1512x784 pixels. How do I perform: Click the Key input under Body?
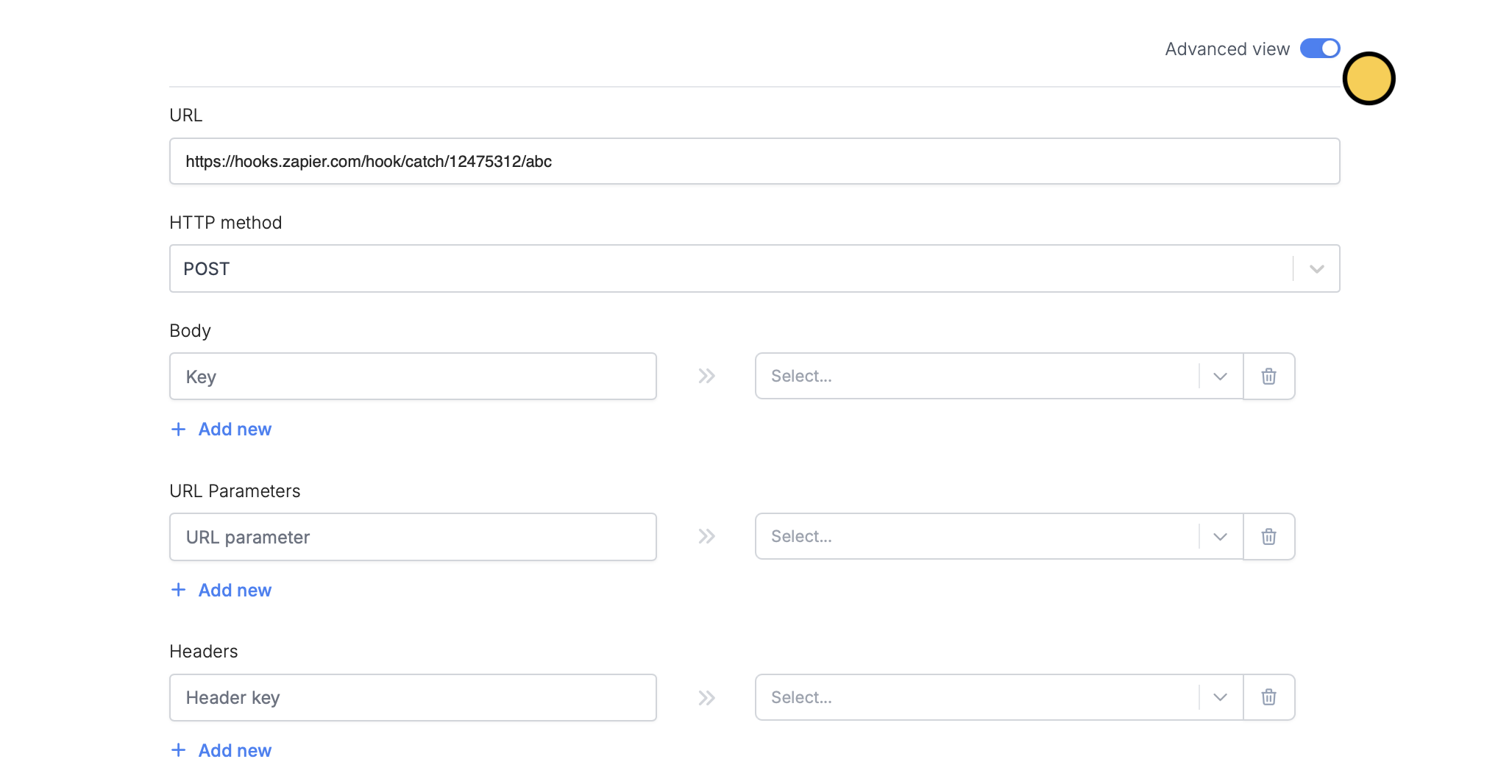point(412,376)
